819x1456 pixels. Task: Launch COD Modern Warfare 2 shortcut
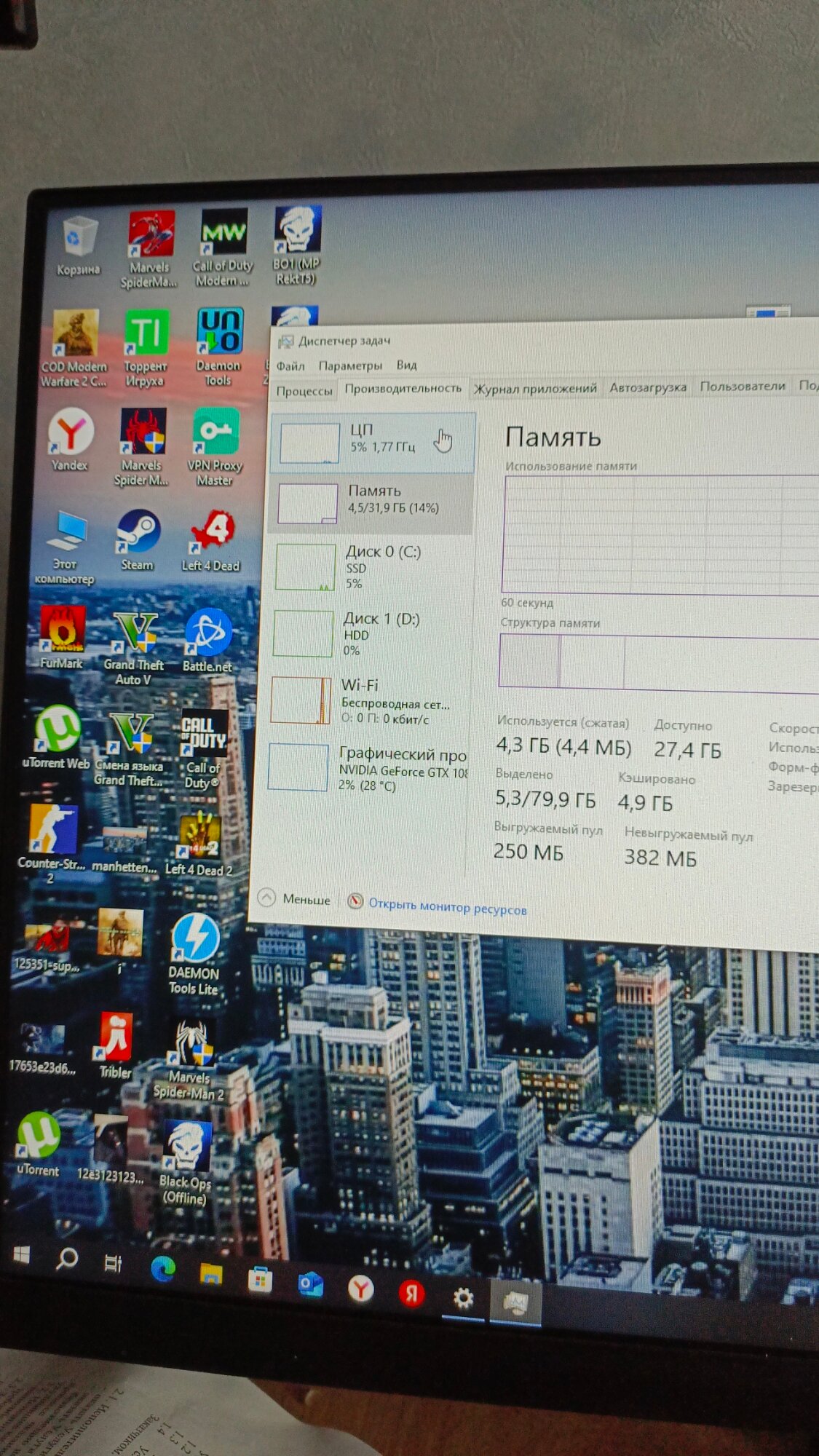tap(74, 348)
